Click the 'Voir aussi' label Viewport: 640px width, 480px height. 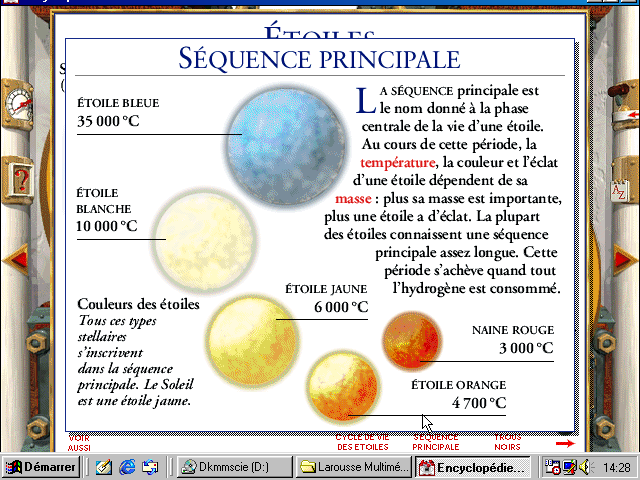click(79, 443)
